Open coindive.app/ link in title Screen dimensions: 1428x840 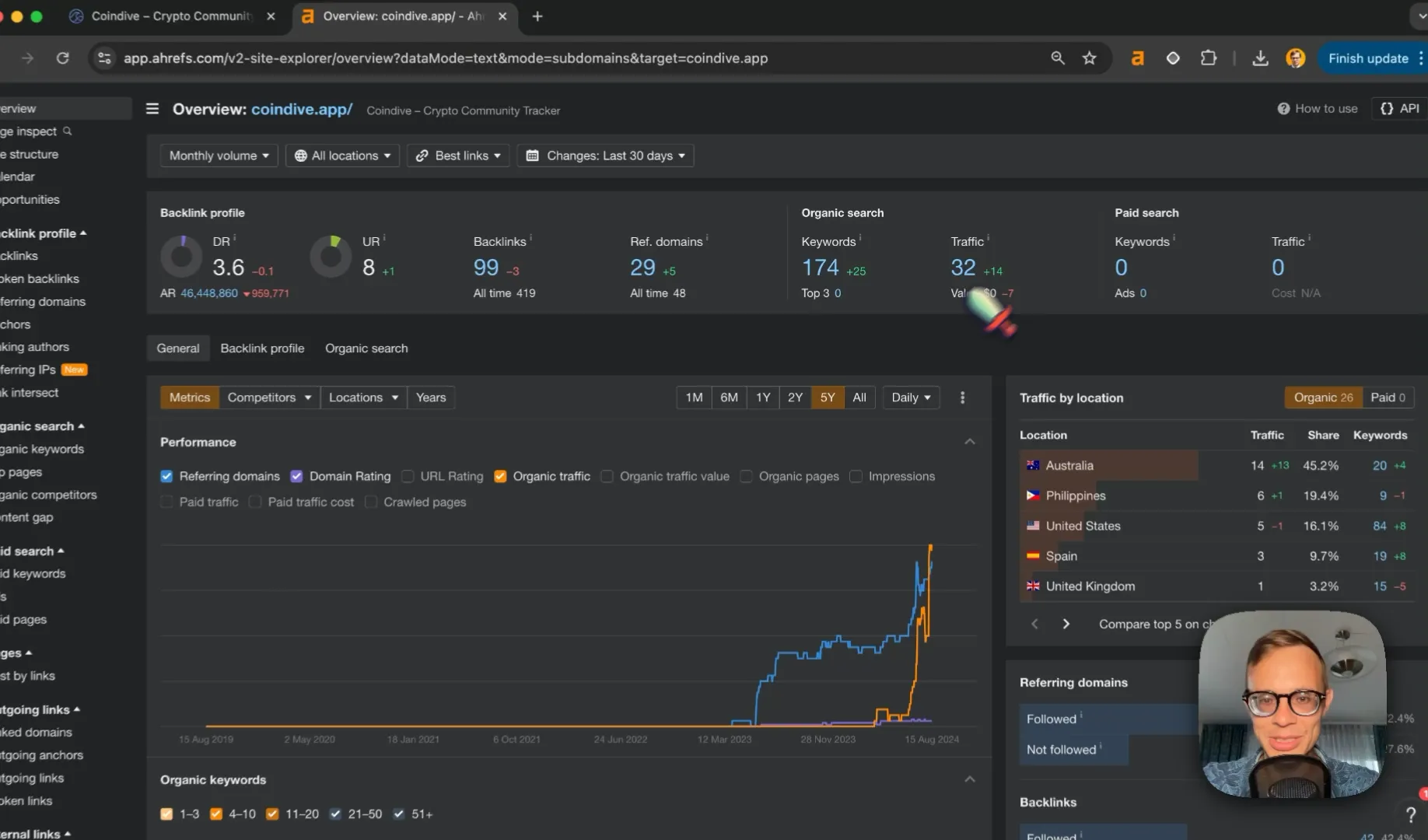[x=302, y=110]
